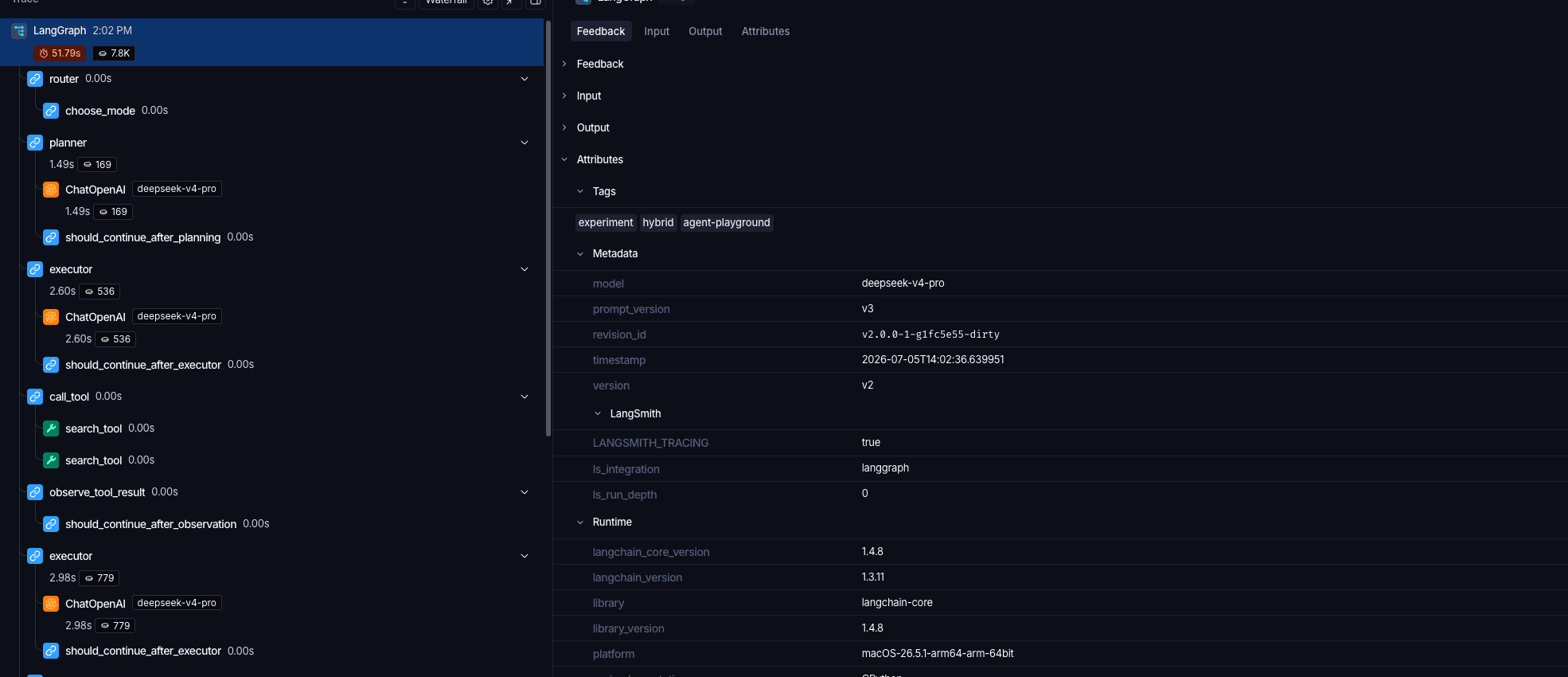Click the should_continue_after_executor icon below the 536-token ChatOpenAI
This screenshot has height=677, width=1568.
click(x=51, y=365)
